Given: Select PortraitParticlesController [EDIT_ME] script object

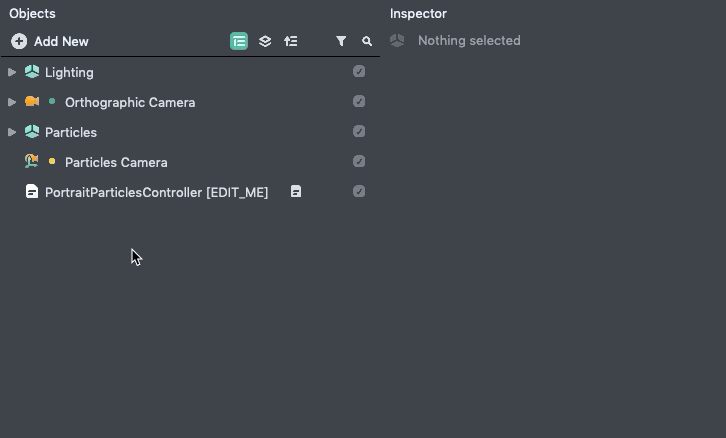Looking at the screenshot, I should pyautogui.click(x=156, y=192).
